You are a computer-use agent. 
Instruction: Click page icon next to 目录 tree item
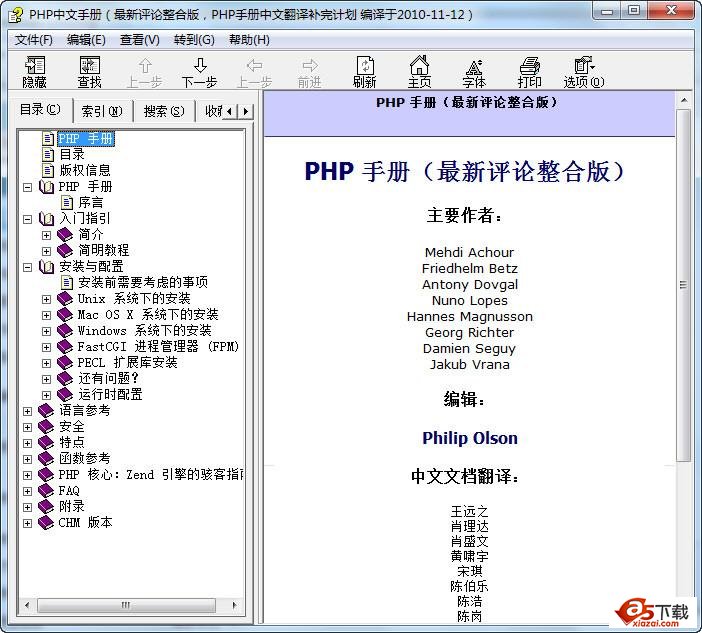[48, 154]
